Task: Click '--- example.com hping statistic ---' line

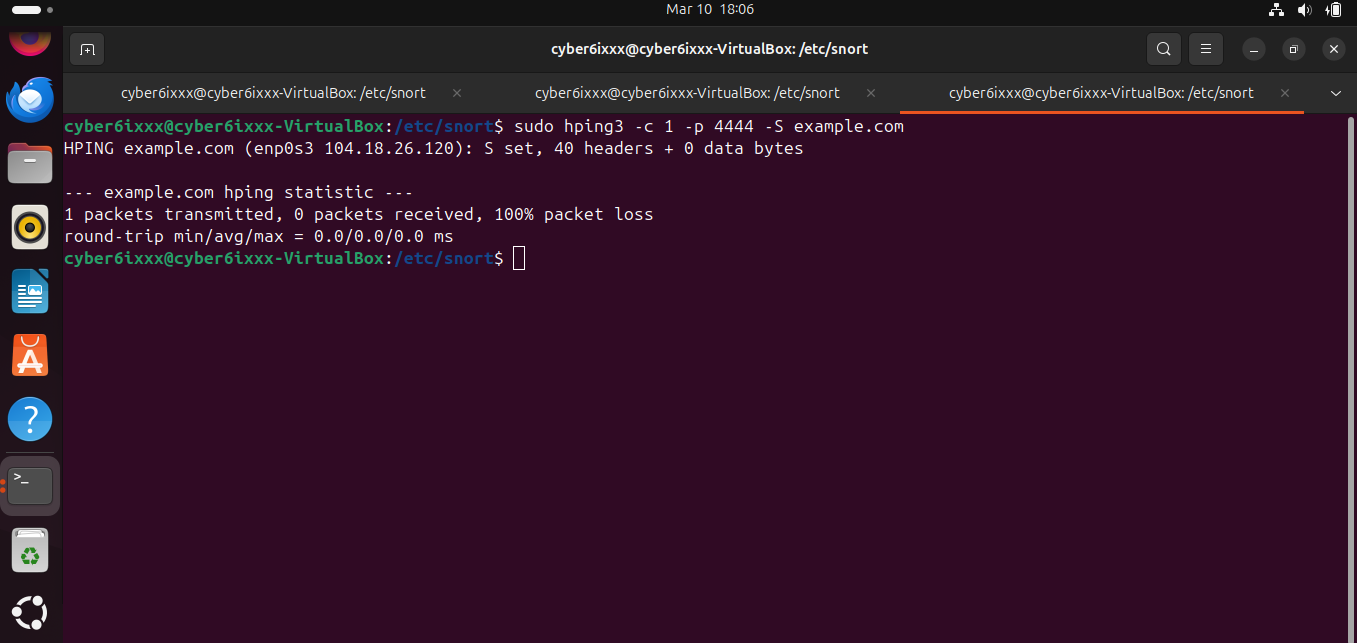Action: (x=238, y=192)
